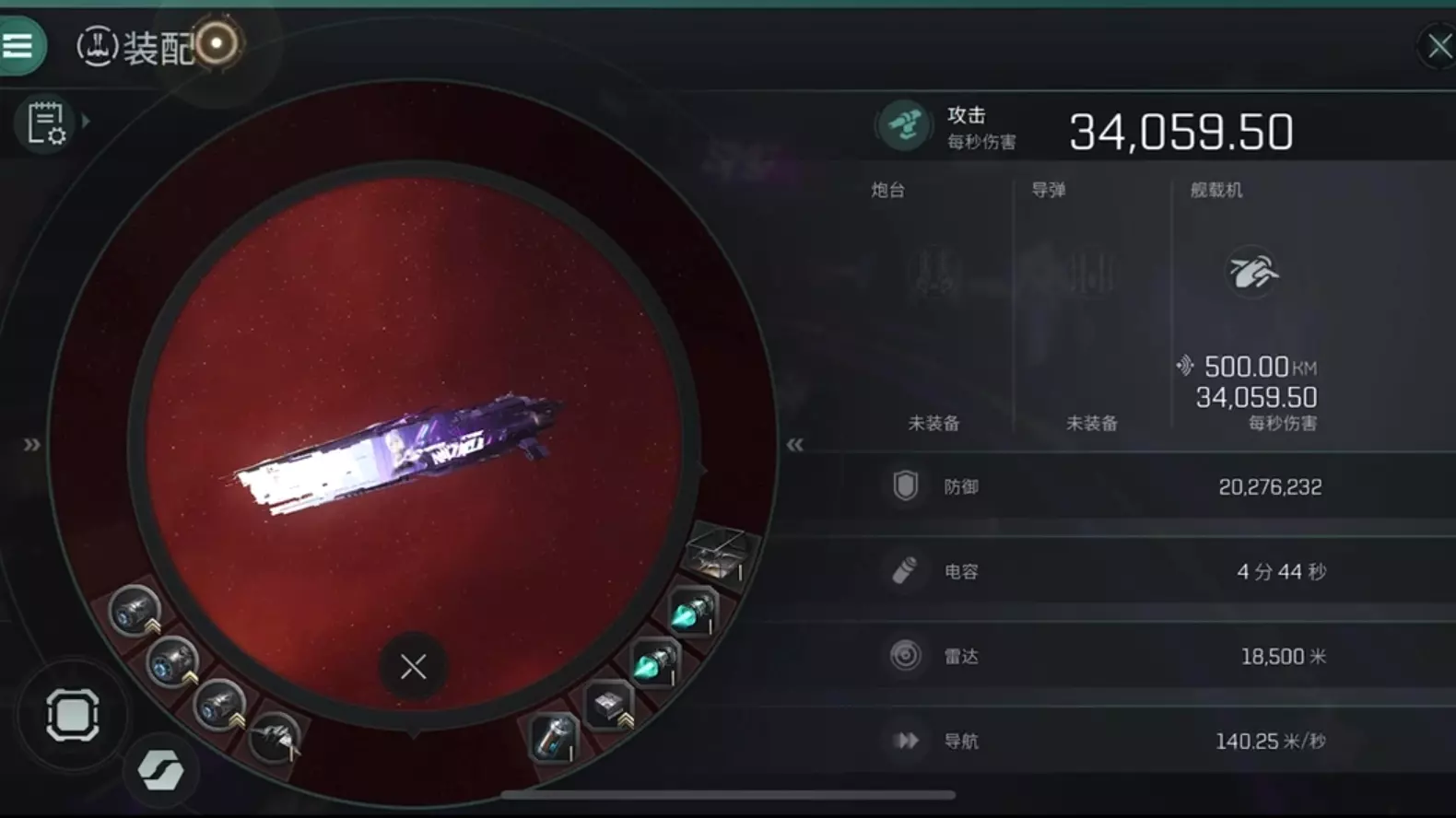Viewport: 1456px width, 818px height.
Task: Click the bottom horizontal home indicator bar
Action: point(728,794)
